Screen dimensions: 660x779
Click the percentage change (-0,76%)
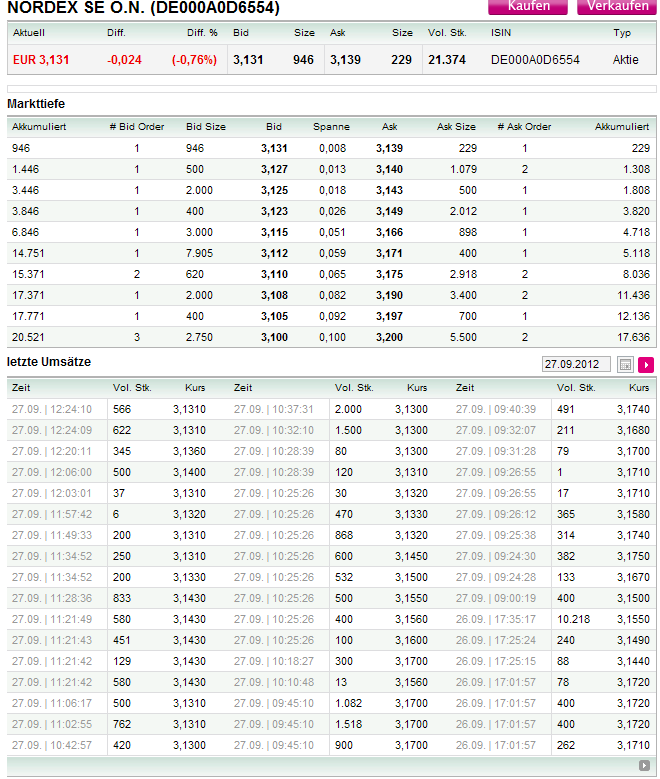[x=194, y=60]
